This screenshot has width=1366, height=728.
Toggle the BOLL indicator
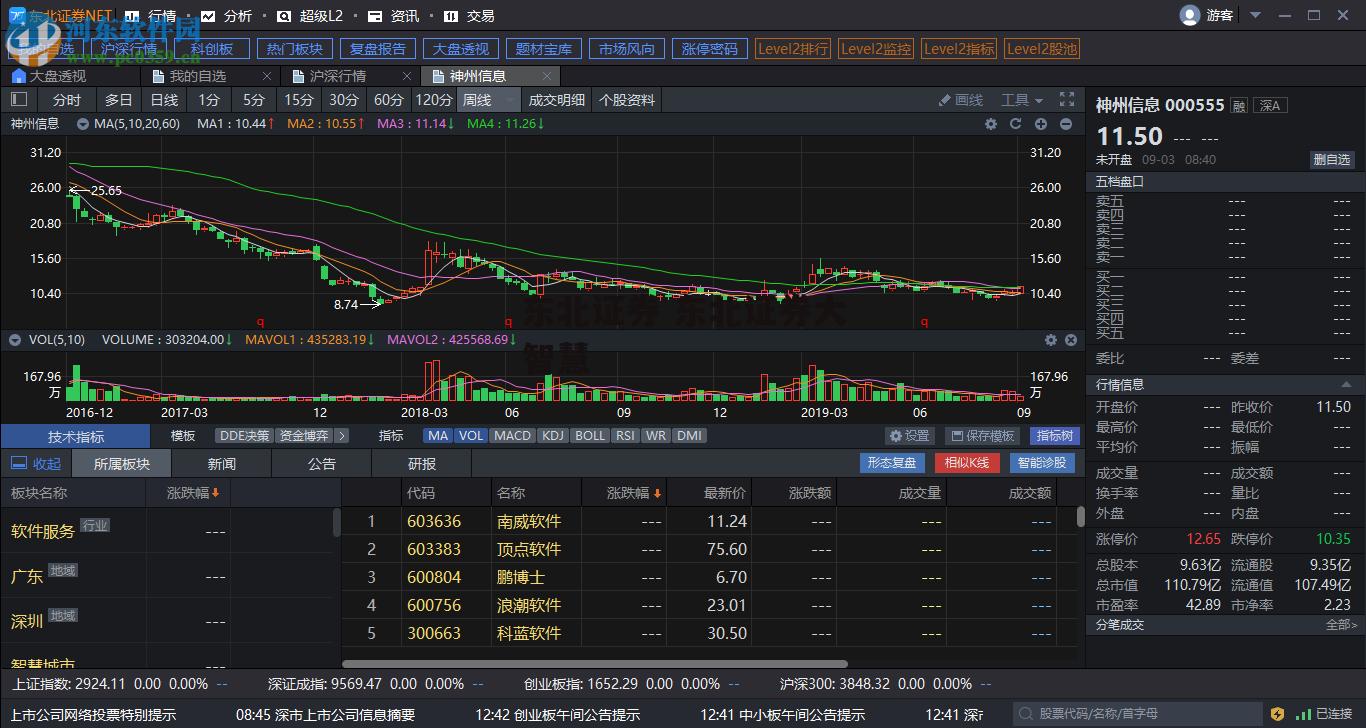(590, 436)
